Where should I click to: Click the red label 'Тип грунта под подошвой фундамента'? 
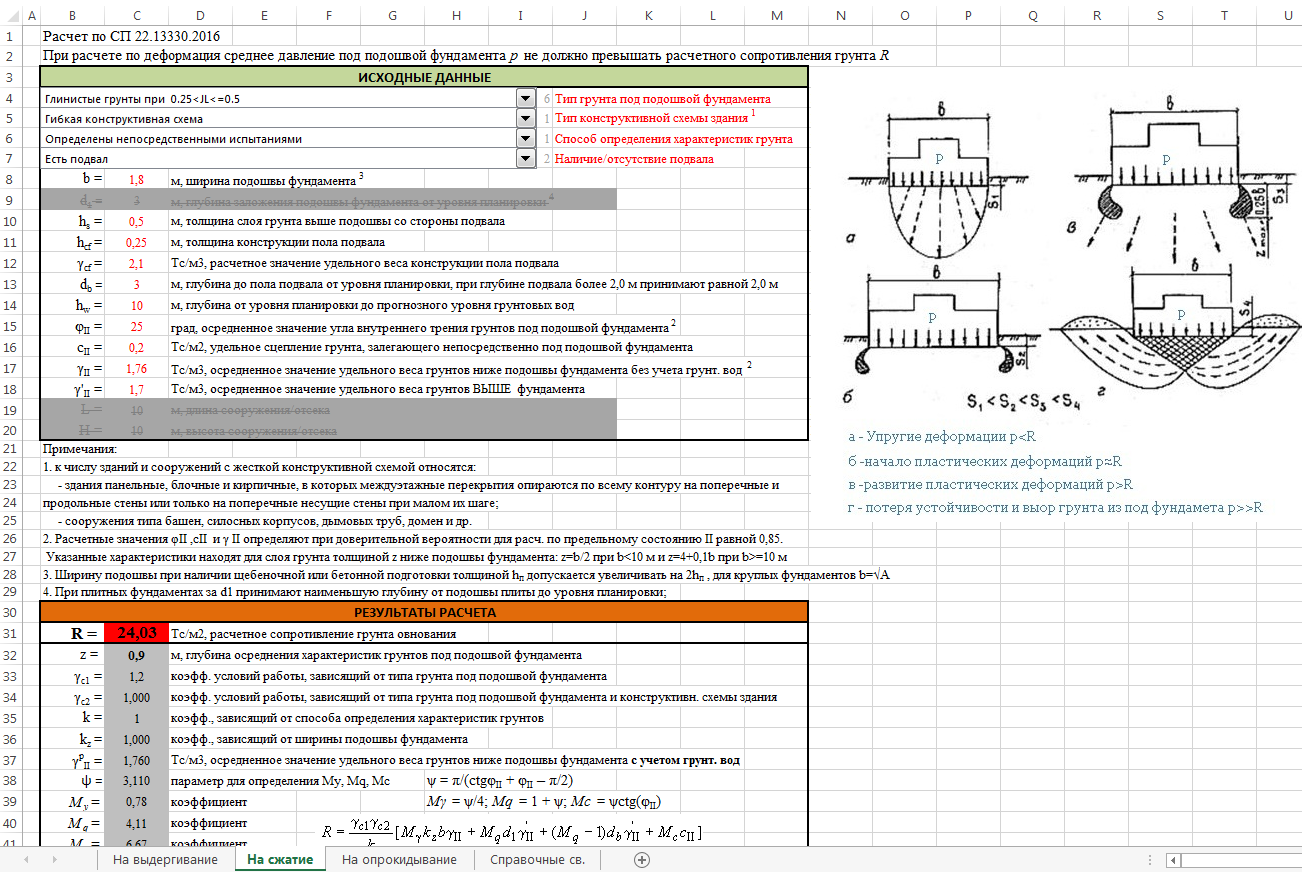[x=662, y=99]
